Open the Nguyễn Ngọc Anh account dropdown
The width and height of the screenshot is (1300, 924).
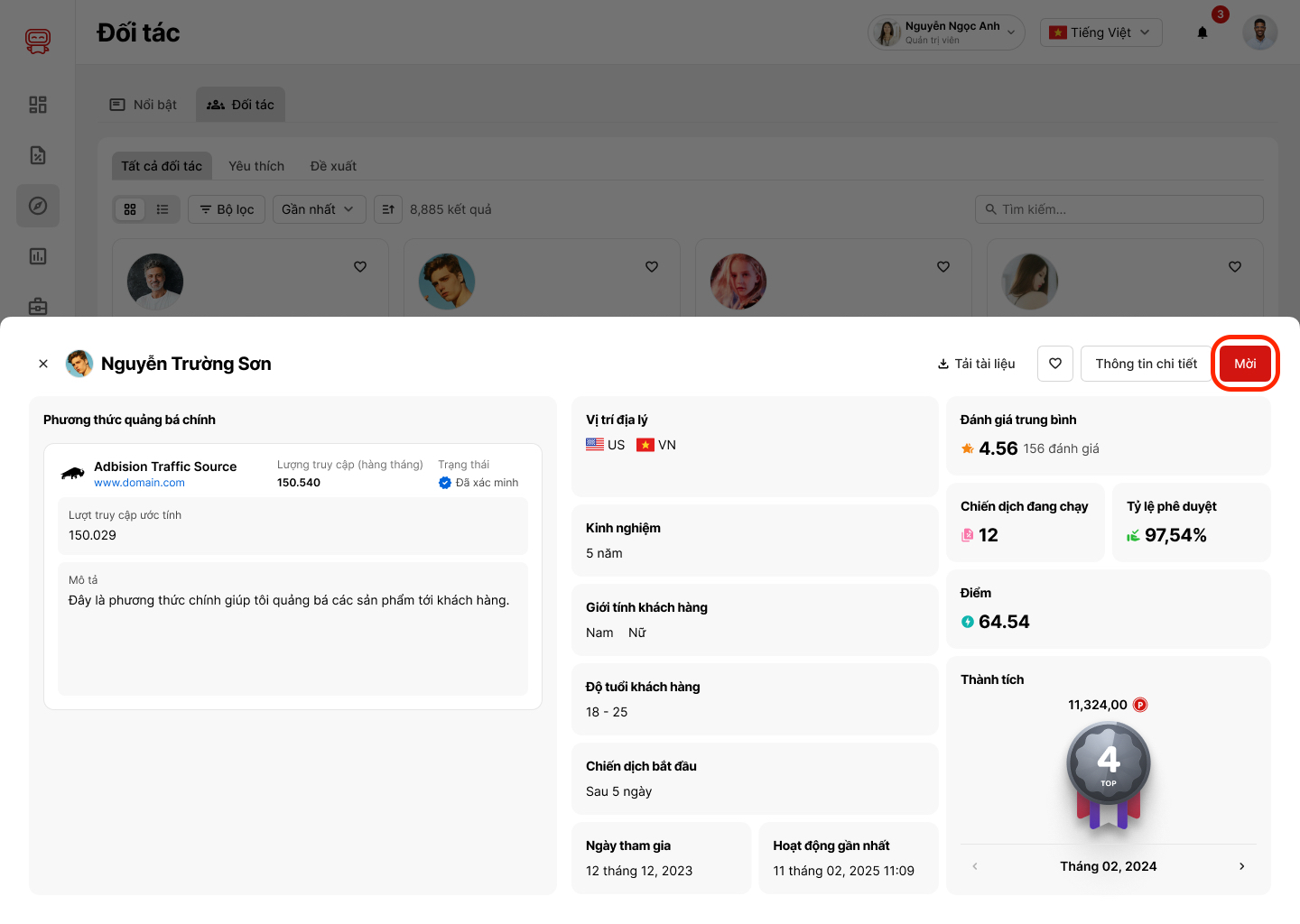946,32
